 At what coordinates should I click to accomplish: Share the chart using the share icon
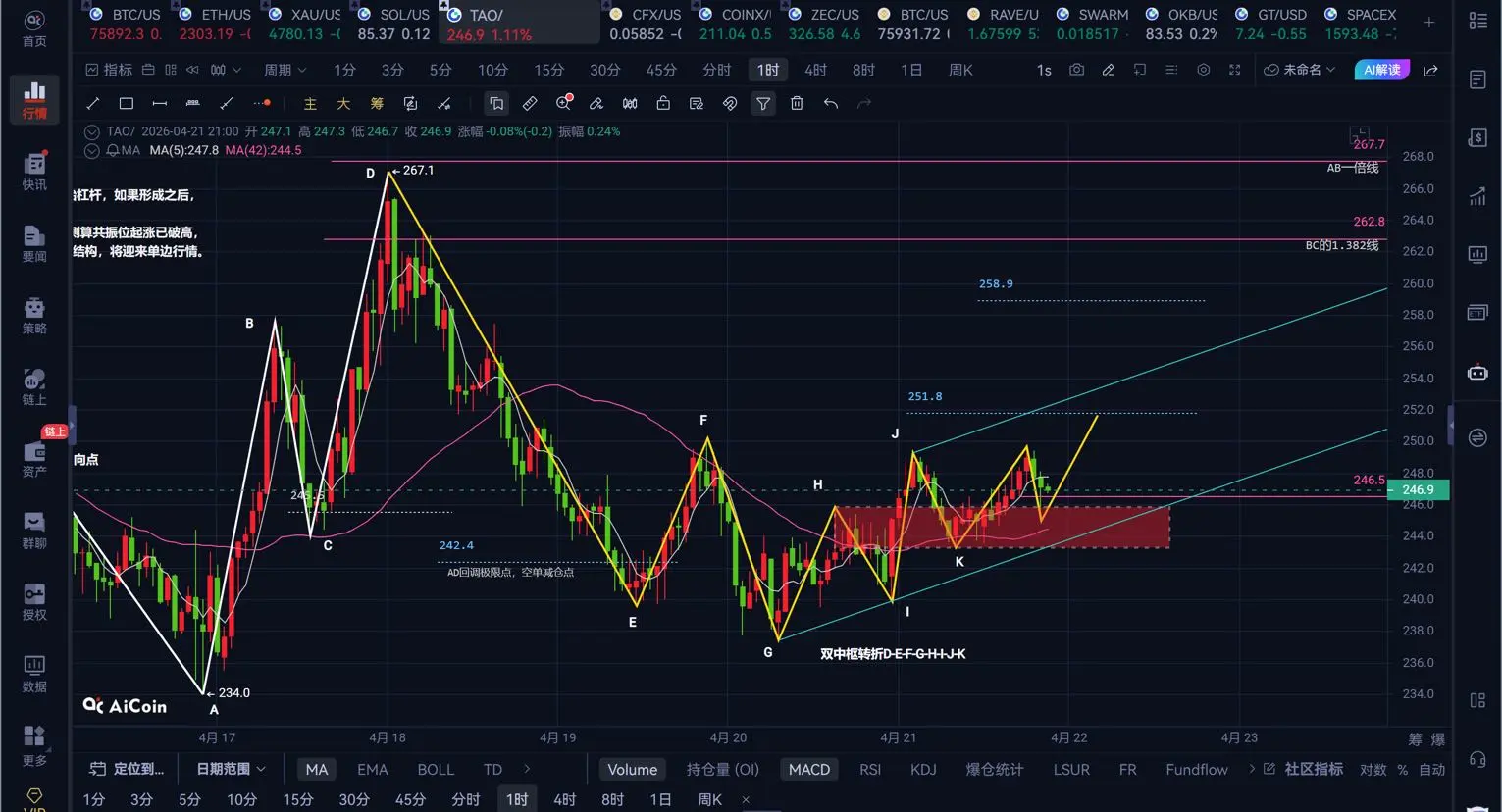1431,70
